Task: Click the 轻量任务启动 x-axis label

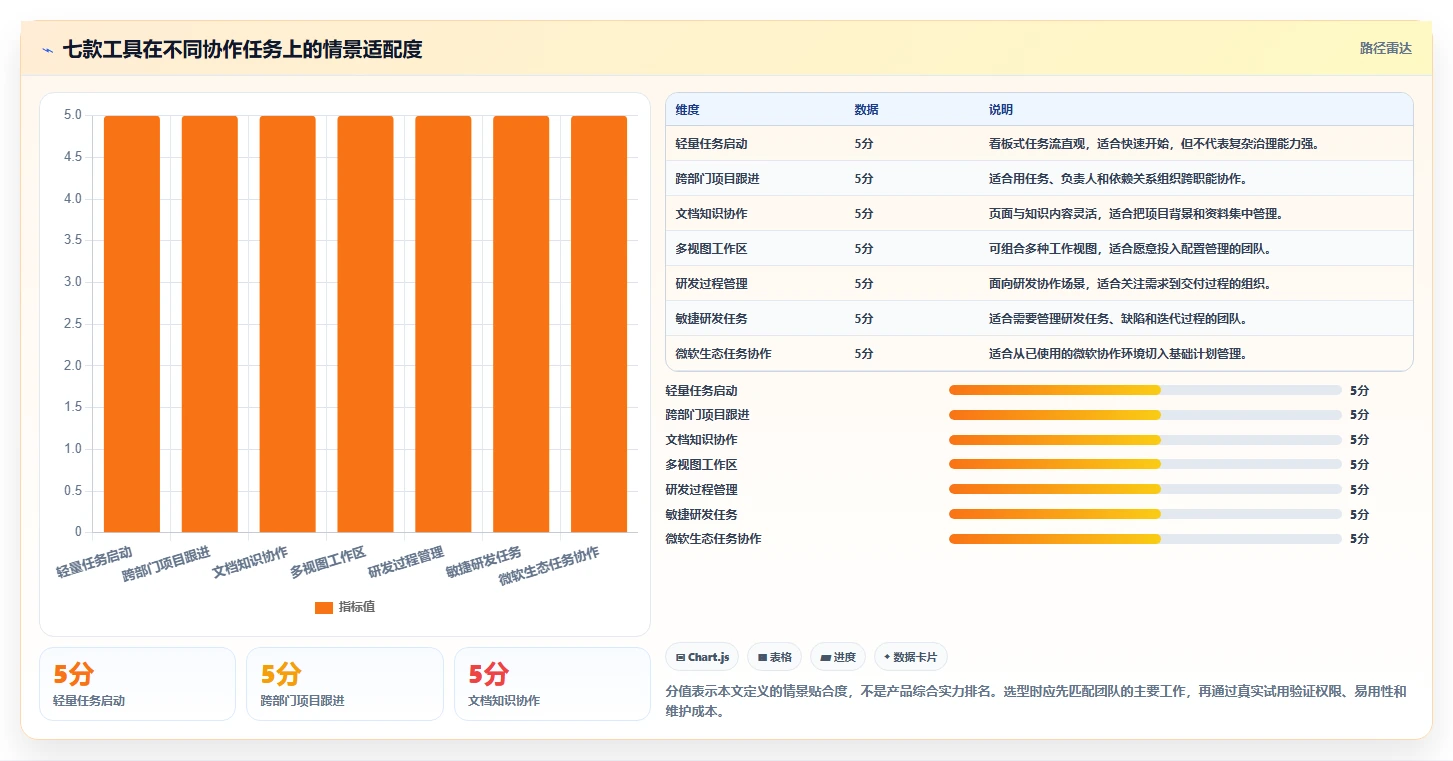Action: click(94, 563)
